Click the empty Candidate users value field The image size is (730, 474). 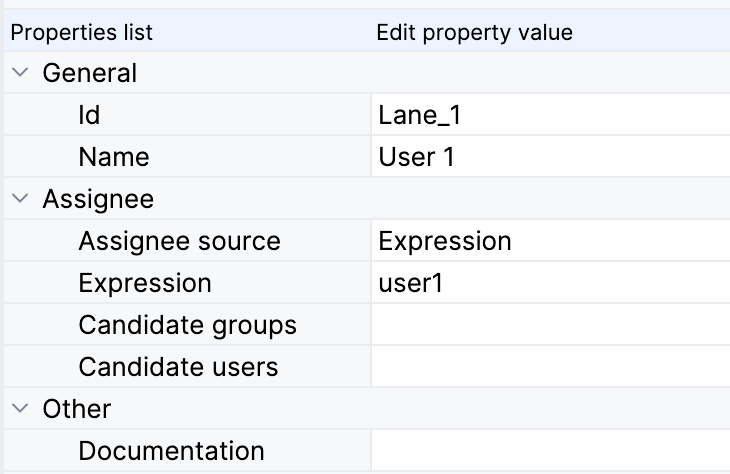click(548, 367)
